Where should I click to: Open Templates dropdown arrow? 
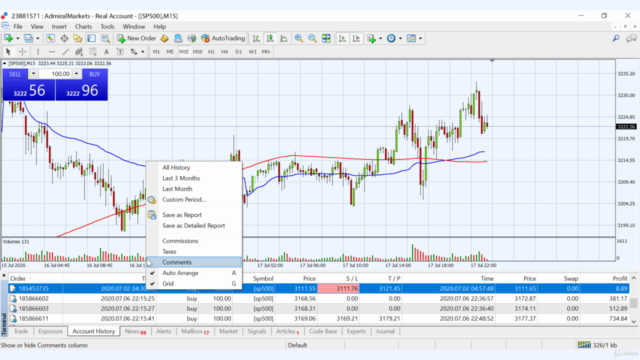[x=420, y=38]
